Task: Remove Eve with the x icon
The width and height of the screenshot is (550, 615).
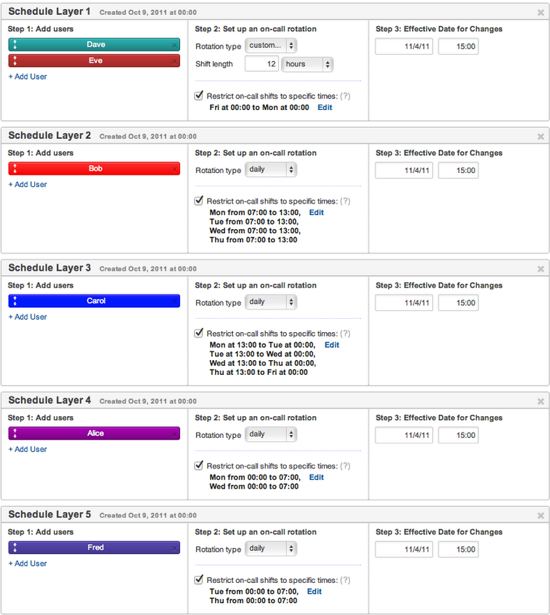Action: (174, 62)
